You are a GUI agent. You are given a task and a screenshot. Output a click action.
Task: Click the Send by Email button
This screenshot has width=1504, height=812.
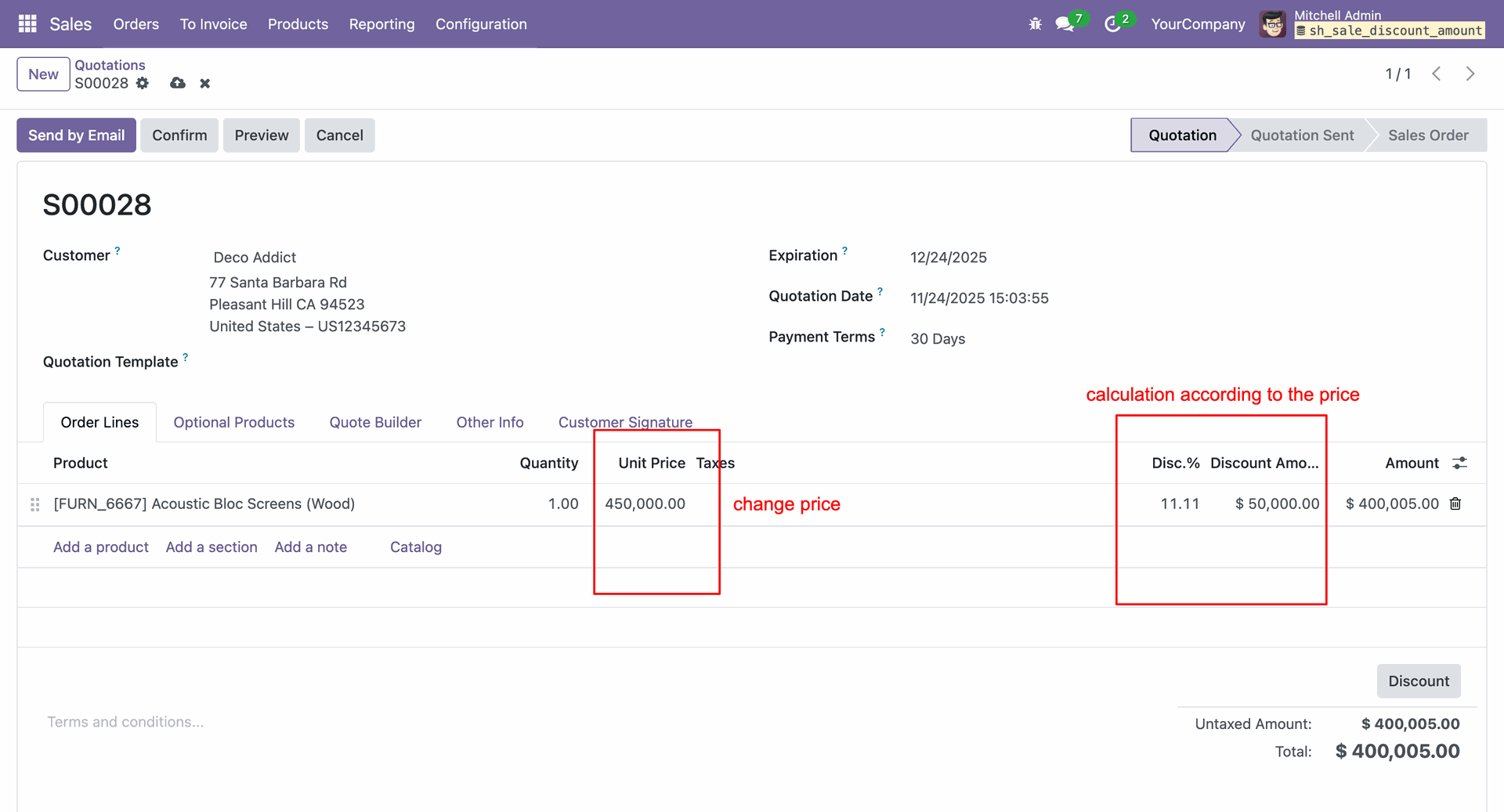(x=76, y=135)
